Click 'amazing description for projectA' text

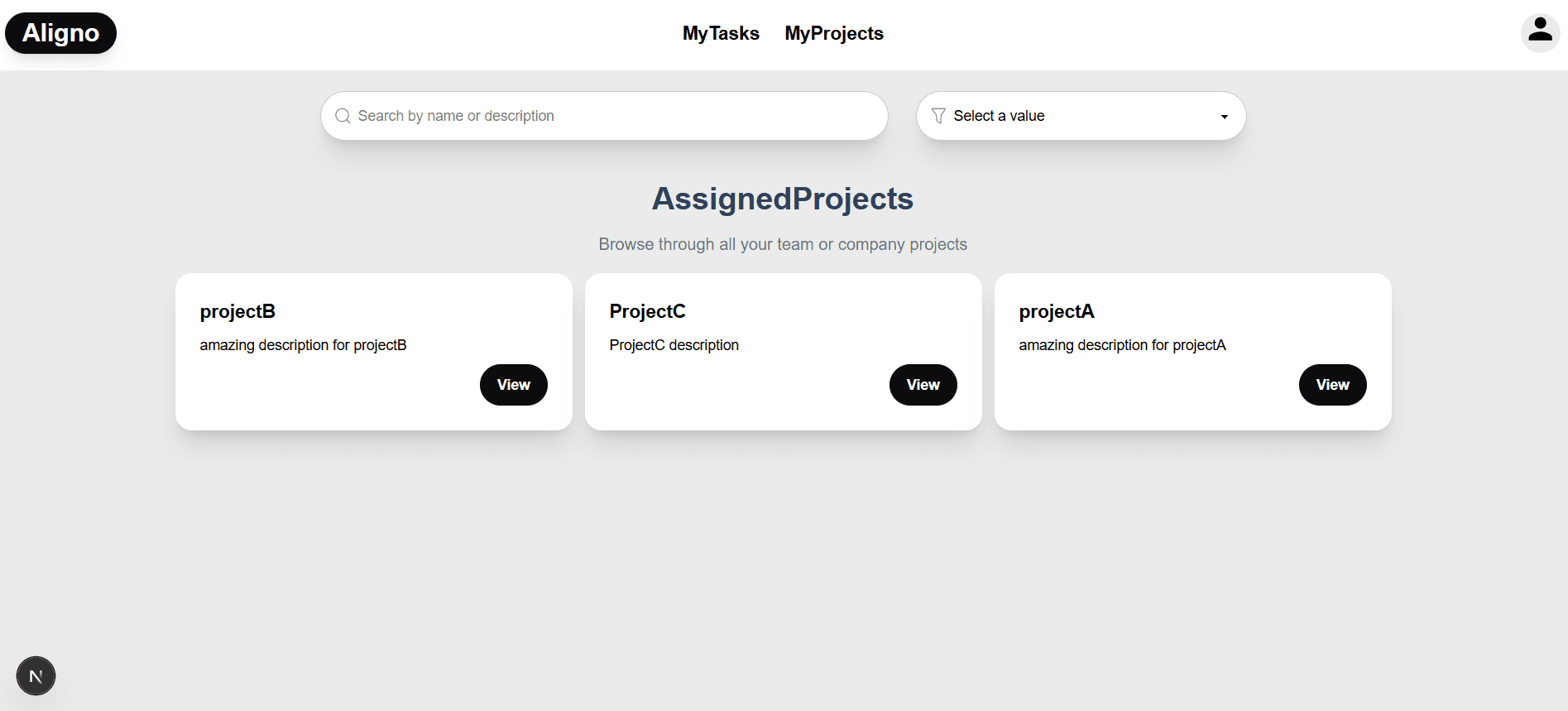click(x=1122, y=345)
